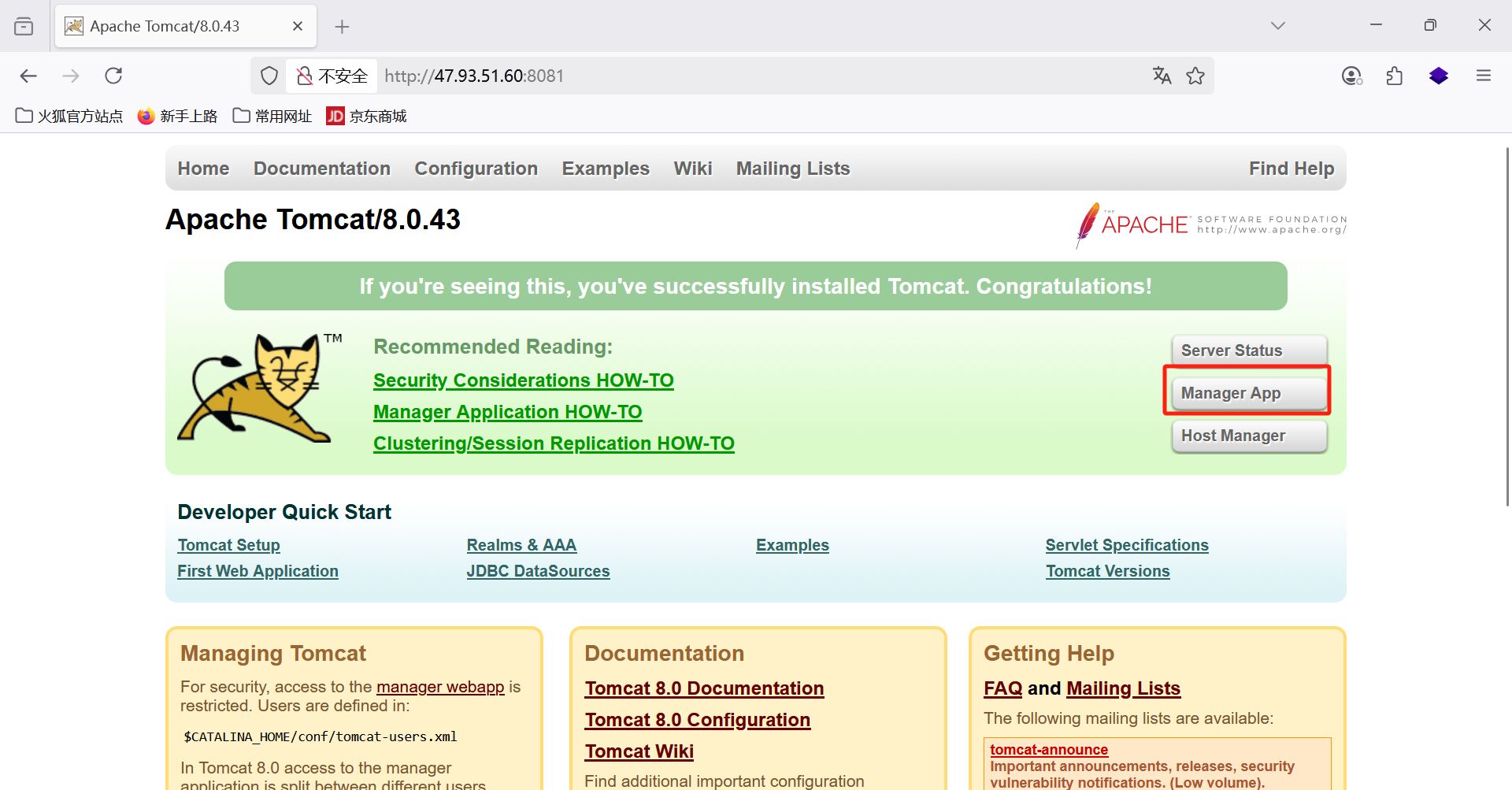Open Manager Application HOW-TO link
1512x790 pixels.
coord(508,412)
